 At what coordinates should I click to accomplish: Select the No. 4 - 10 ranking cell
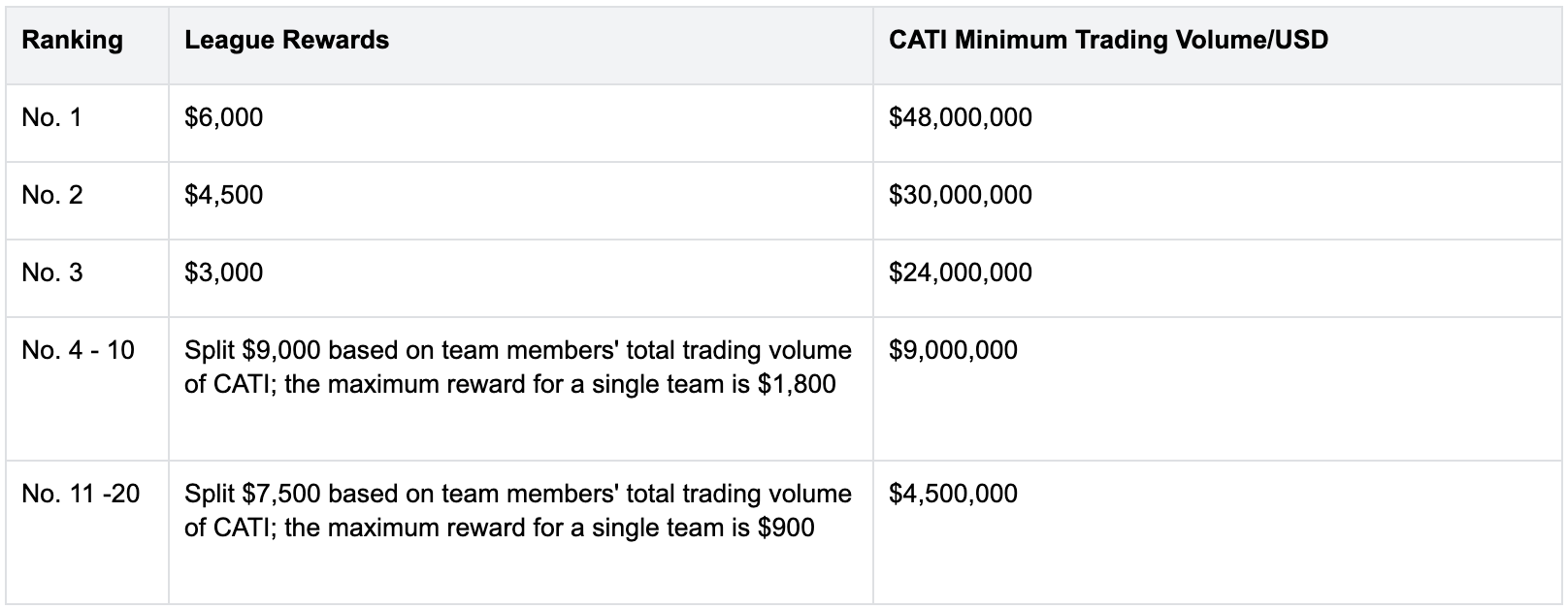[x=78, y=351]
